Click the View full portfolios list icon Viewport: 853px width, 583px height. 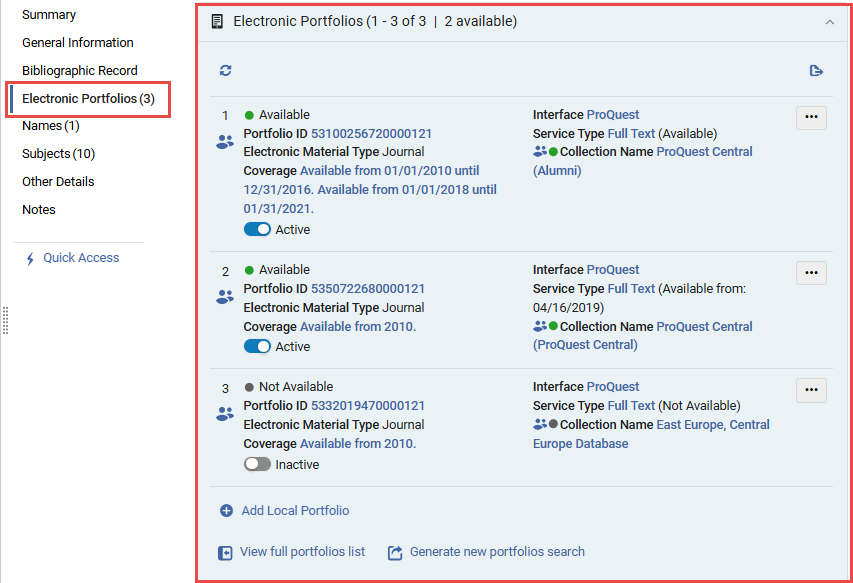[226, 552]
